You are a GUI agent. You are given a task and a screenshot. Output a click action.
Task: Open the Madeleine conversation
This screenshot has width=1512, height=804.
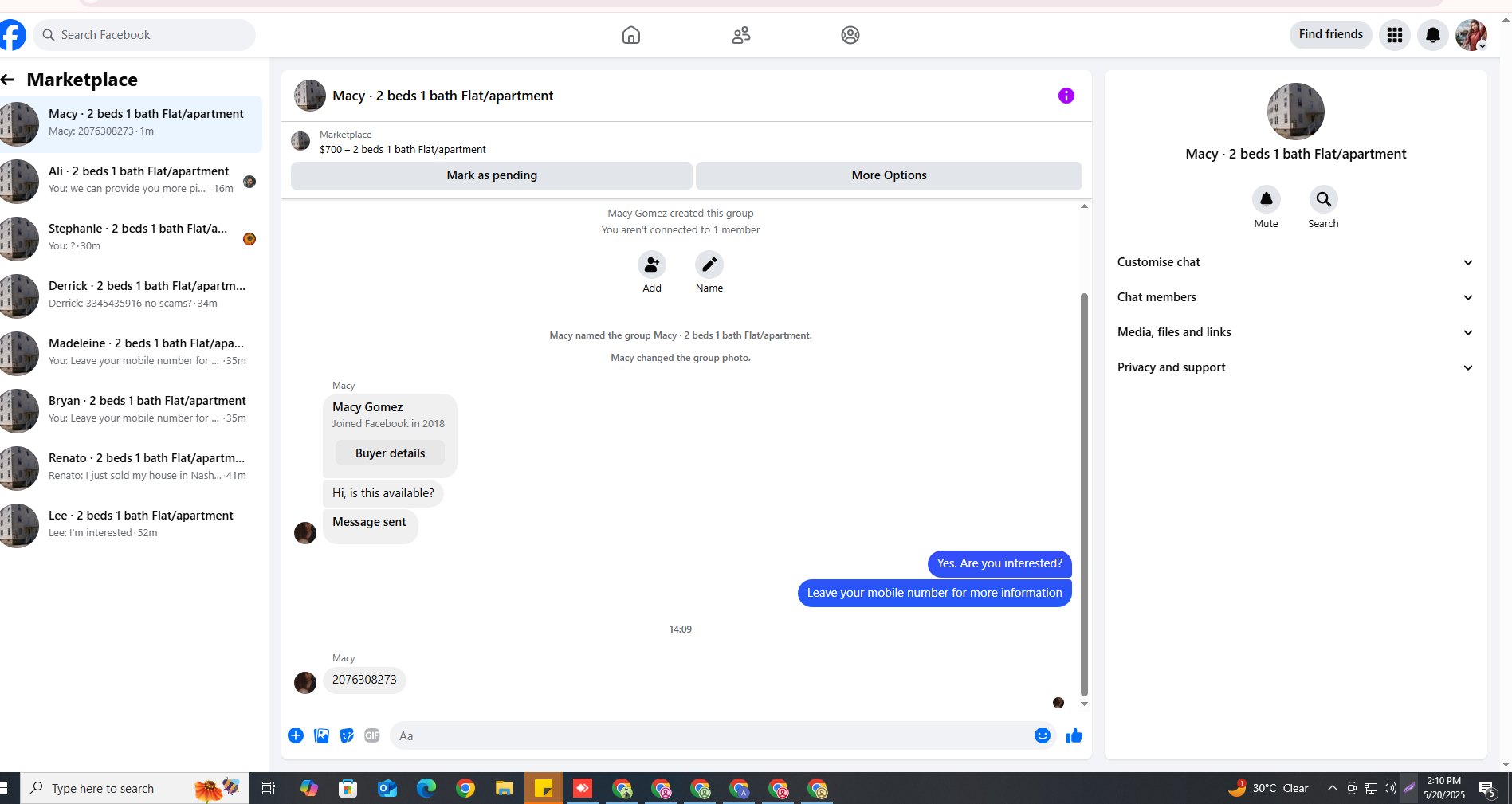click(x=131, y=354)
